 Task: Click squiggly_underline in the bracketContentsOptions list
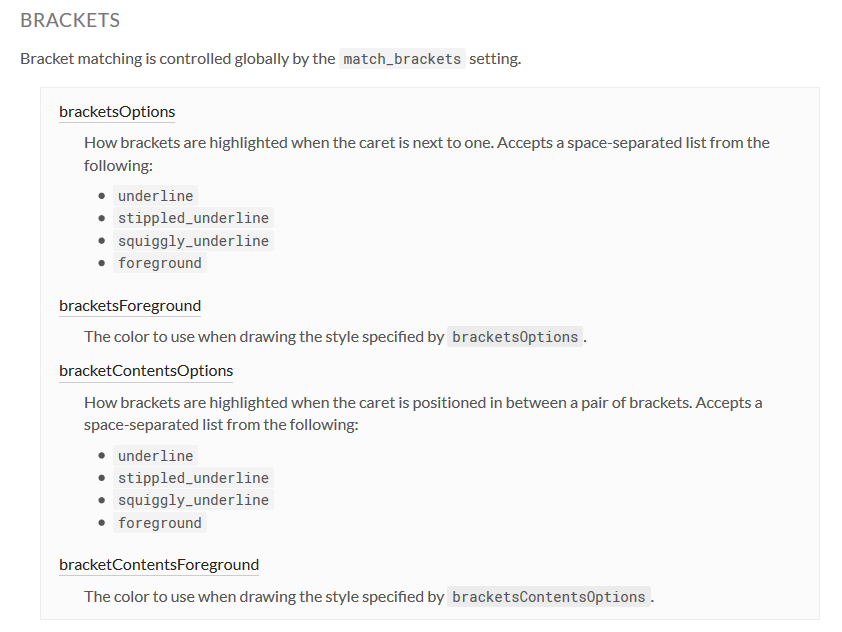point(193,500)
